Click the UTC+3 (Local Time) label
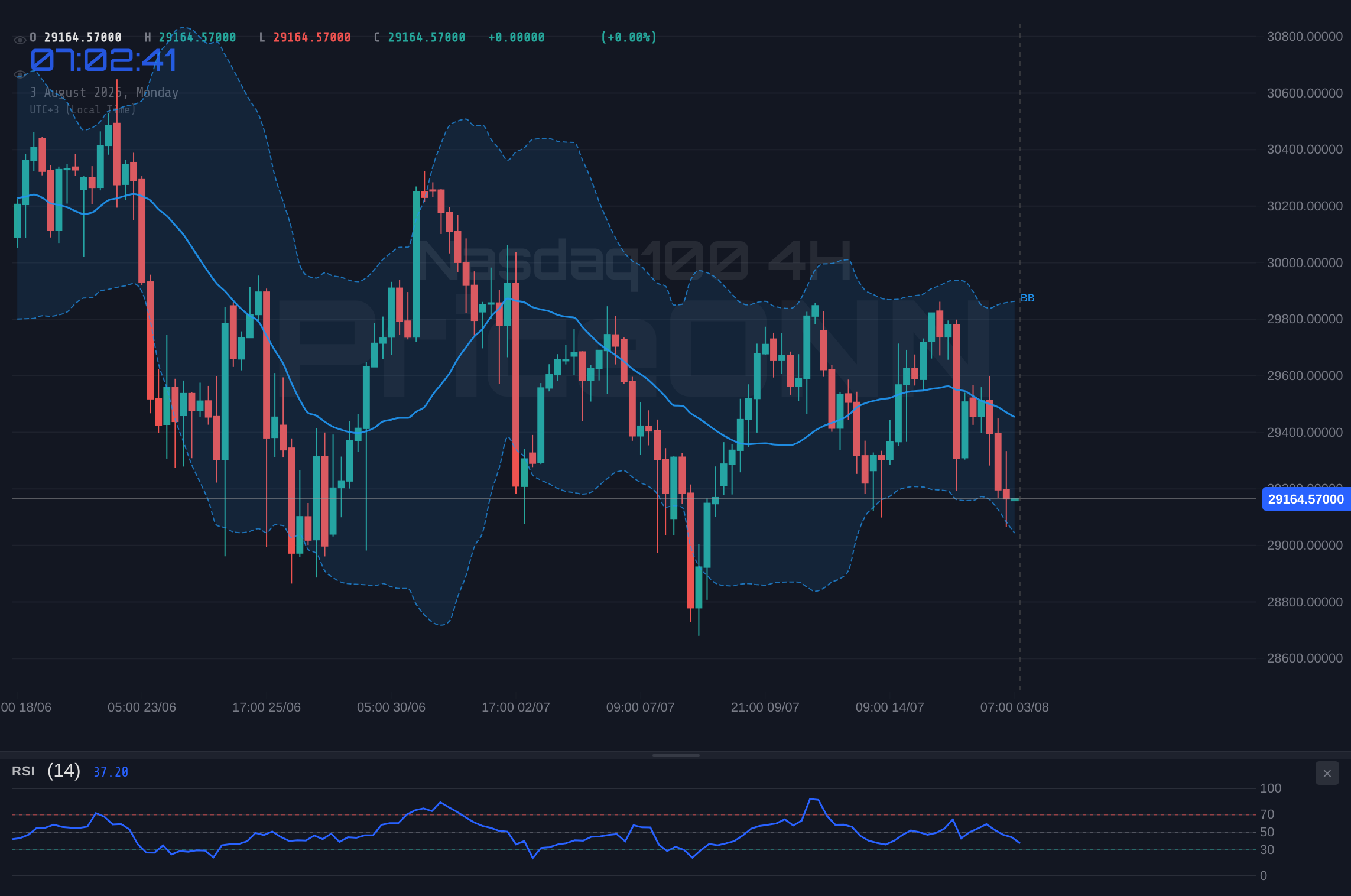 (83, 109)
